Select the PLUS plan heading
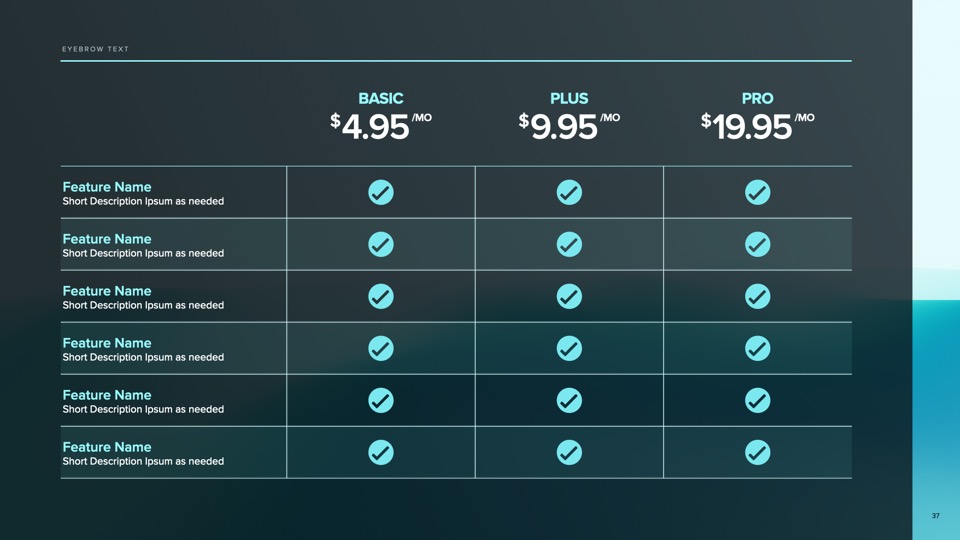960x540 pixels. point(569,99)
